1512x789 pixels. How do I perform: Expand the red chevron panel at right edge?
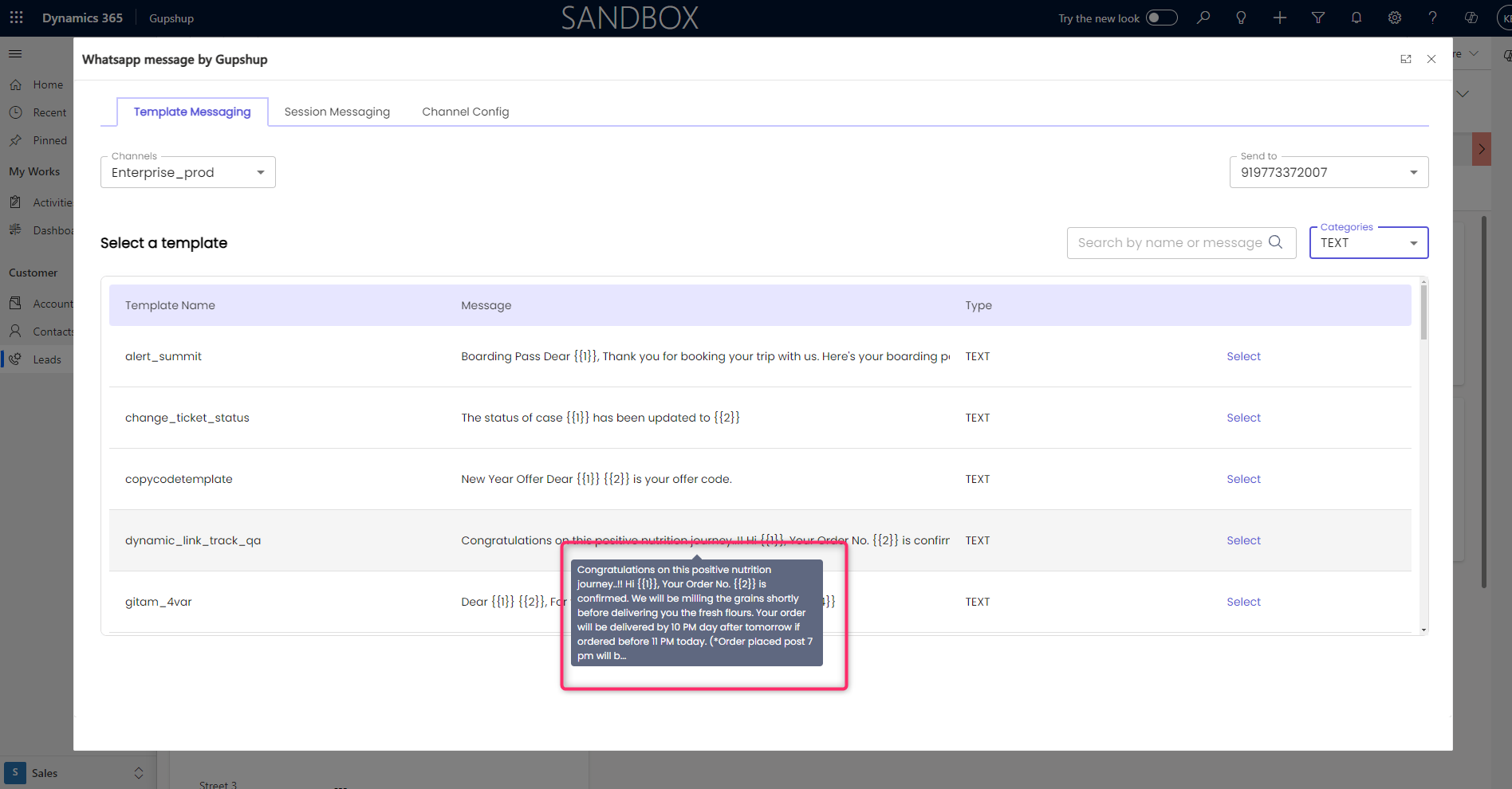point(1482,149)
